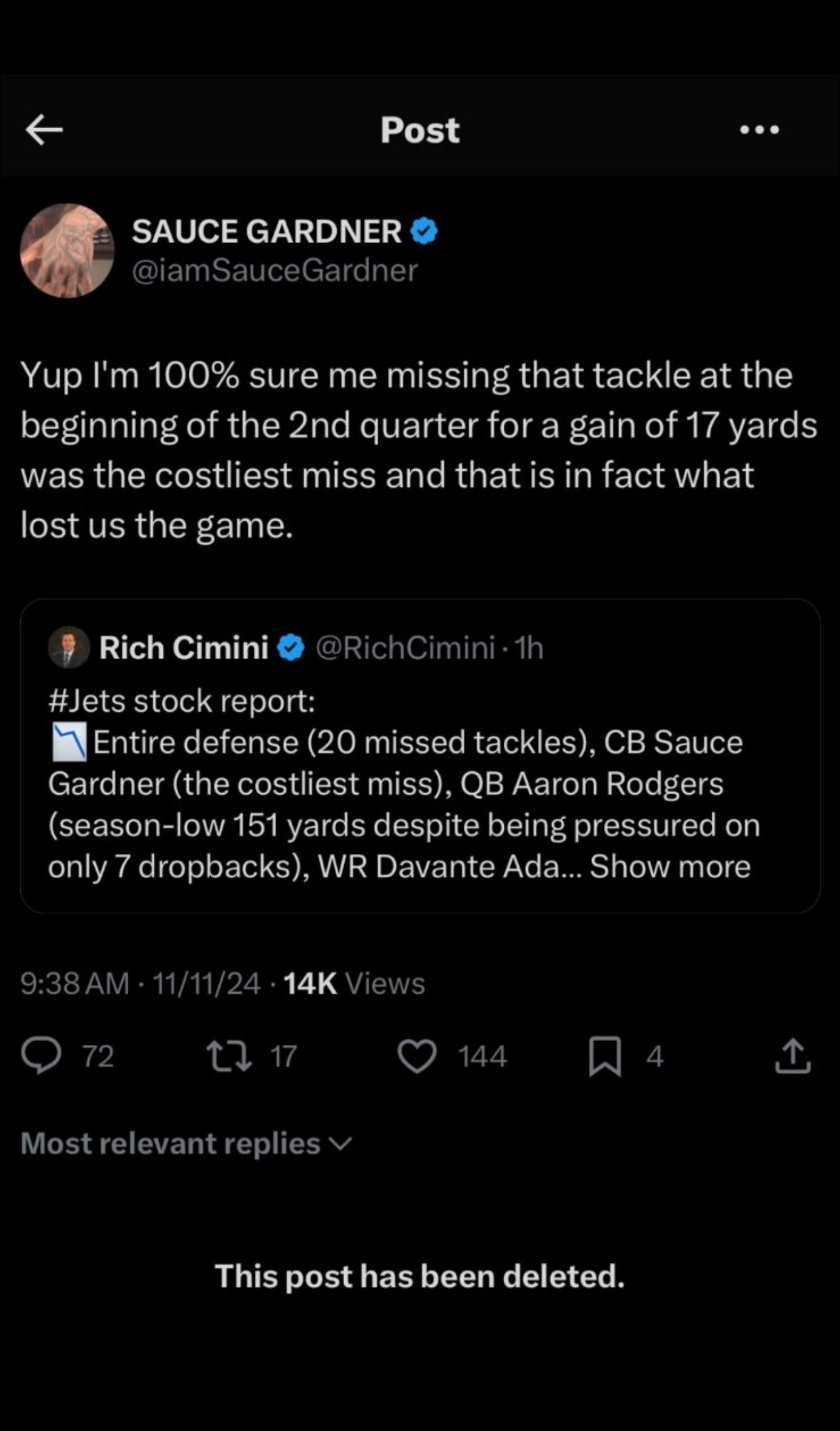Click the 14K Views count
This screenshot has height=1431, width=840.
[355, 983]
